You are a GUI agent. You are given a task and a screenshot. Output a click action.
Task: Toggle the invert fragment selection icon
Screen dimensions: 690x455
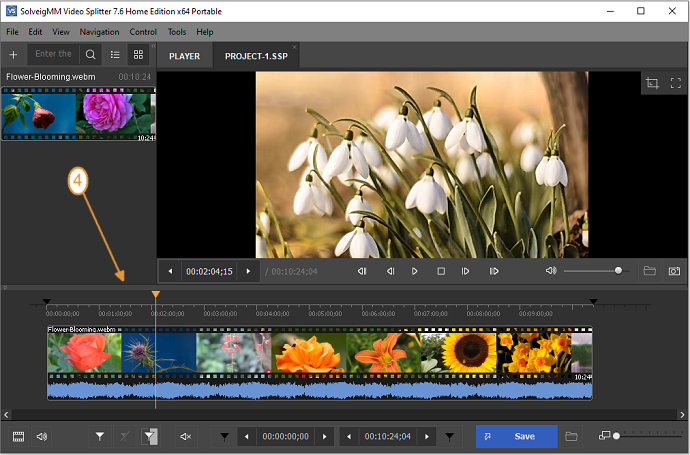tap(149, 437)
